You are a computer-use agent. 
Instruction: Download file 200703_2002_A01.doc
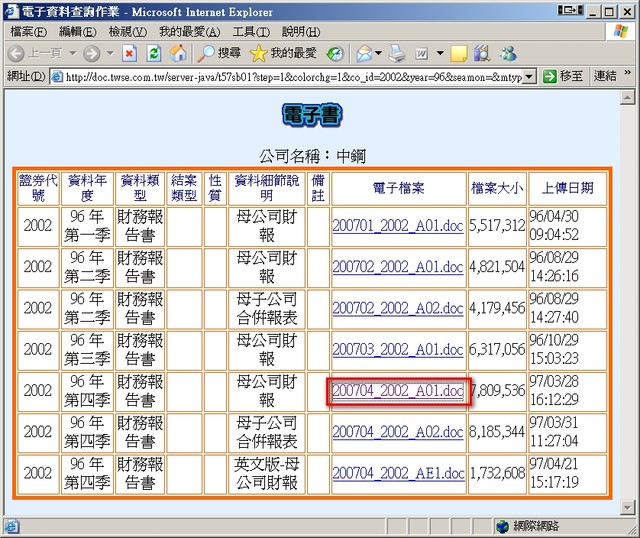click(398, 349)
